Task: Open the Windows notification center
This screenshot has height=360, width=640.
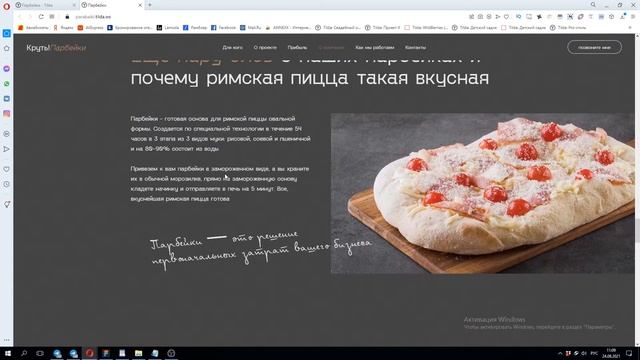Action: pyautogui.click(x=629, y=353)
